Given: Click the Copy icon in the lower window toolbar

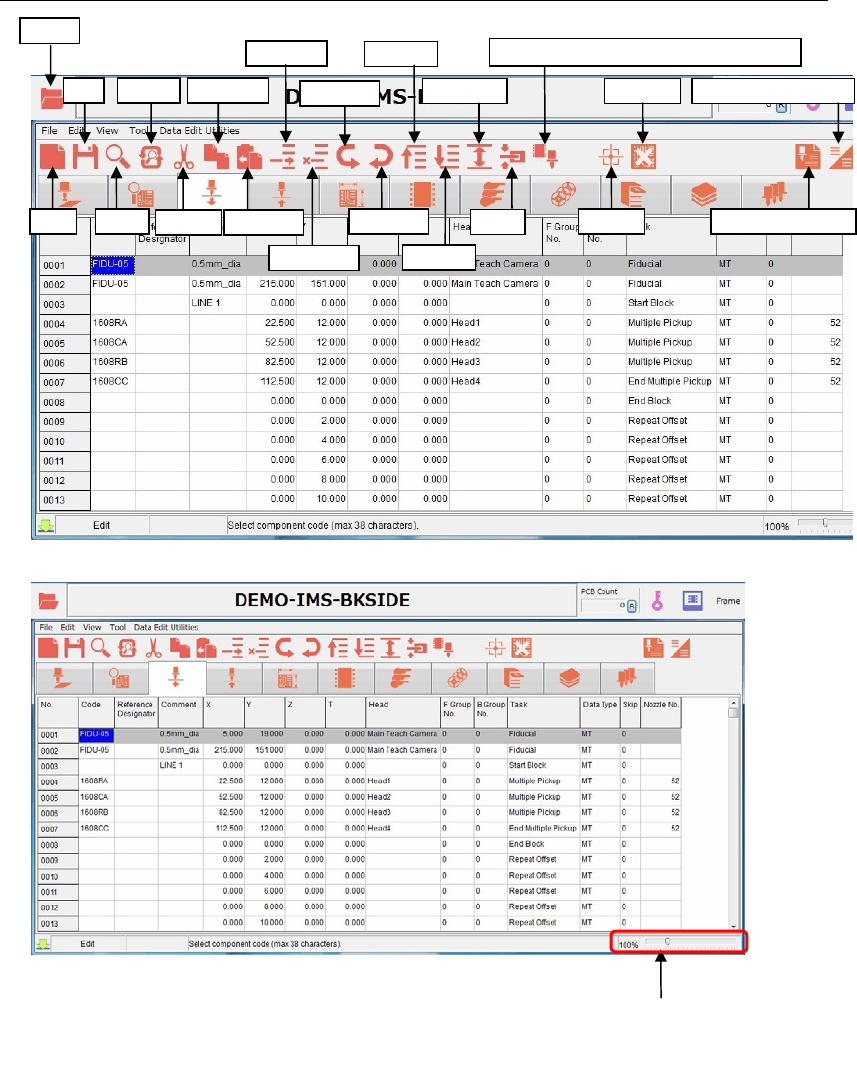Looking at the screenshot, I should click(180, 647).
